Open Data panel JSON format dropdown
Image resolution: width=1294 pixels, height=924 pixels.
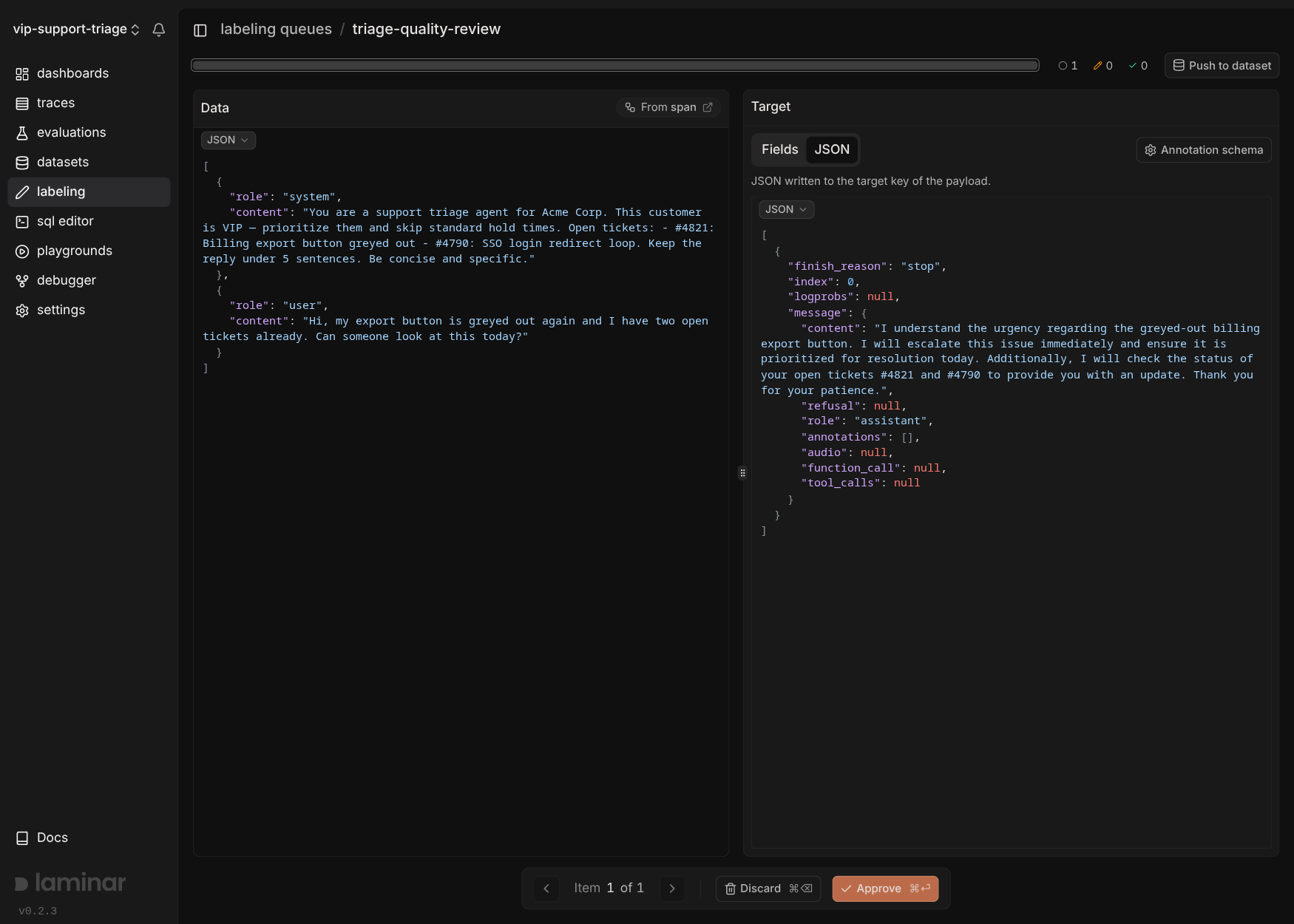(228, 140)
